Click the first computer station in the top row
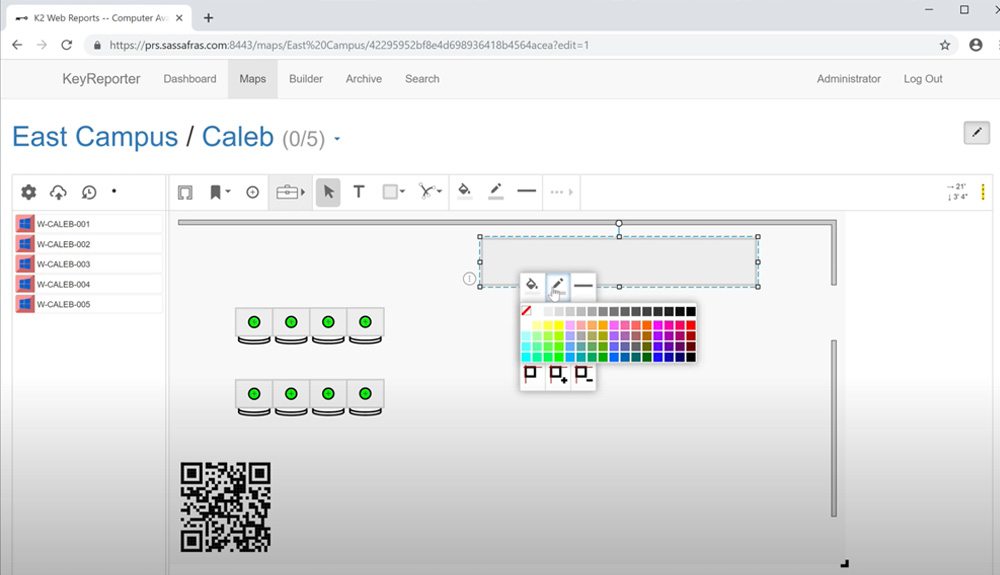 click(254, 326)
